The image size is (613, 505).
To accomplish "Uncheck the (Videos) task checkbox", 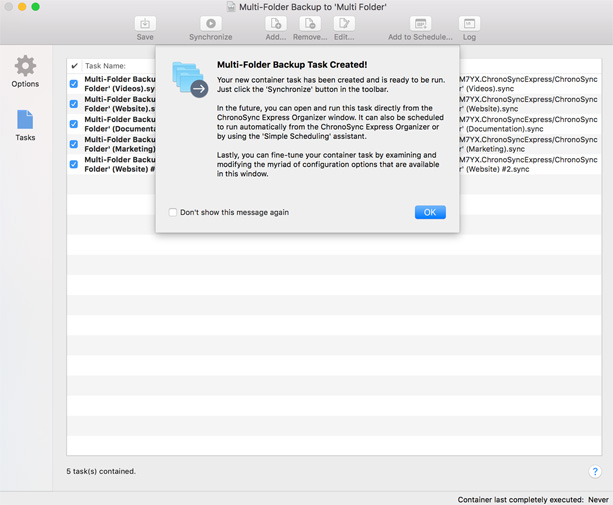I will pyautogui.click(x=73, y=84).
